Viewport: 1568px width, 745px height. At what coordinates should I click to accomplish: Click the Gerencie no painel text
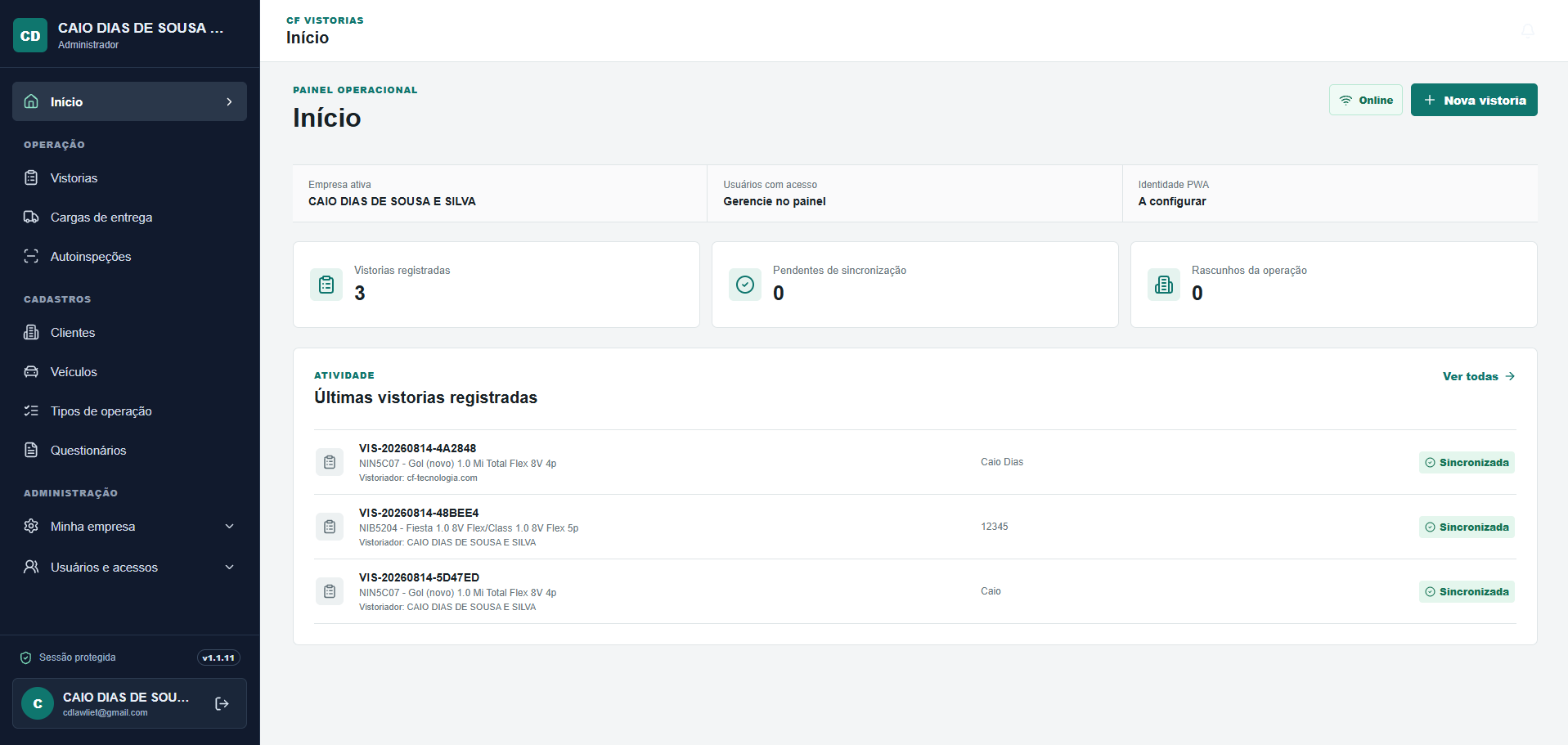tap(775, 201)
